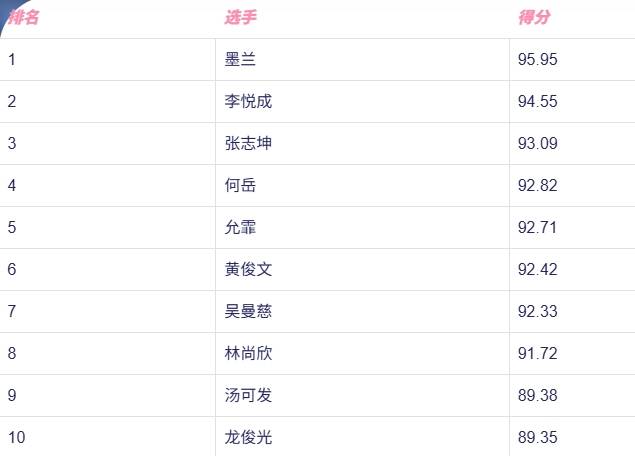Image resolution: width=635 pixels, height=456 pixels.
Task: Select player name 吴曼慈
Action: 248,311
